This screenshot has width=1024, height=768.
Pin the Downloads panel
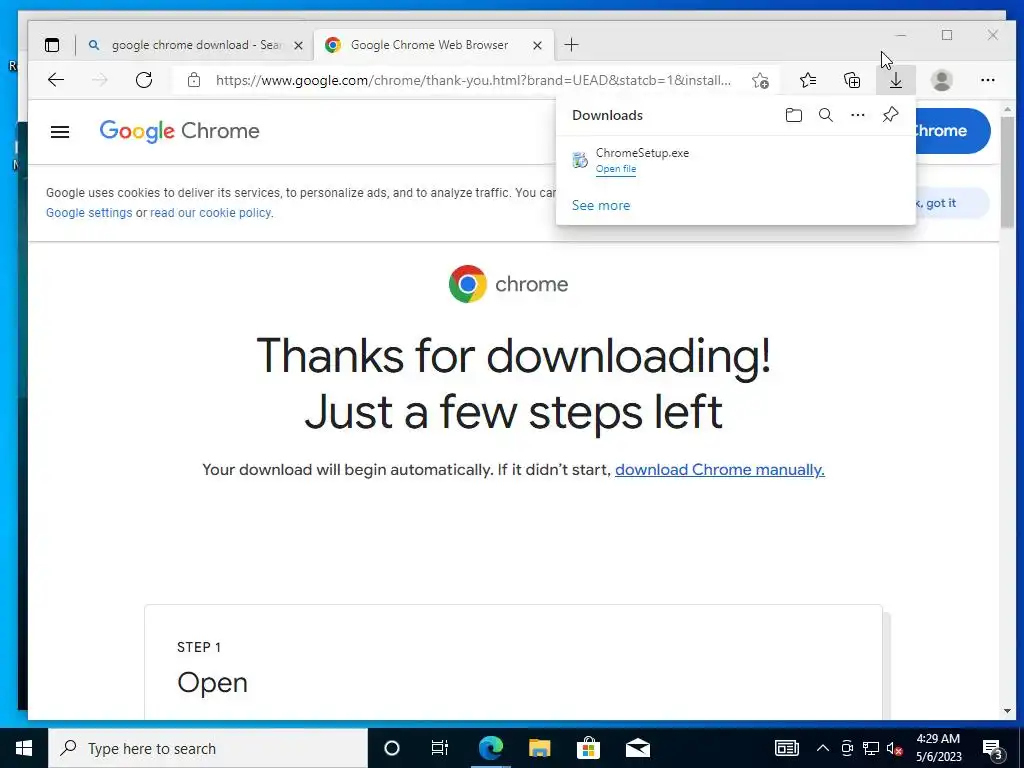click(890, 115)
